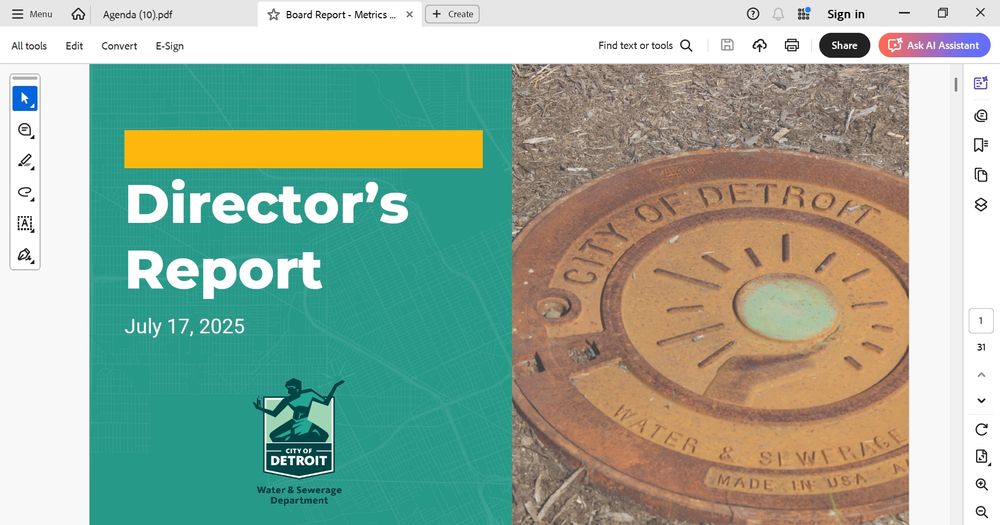Click the manhole cover photo

click(710, 294)
